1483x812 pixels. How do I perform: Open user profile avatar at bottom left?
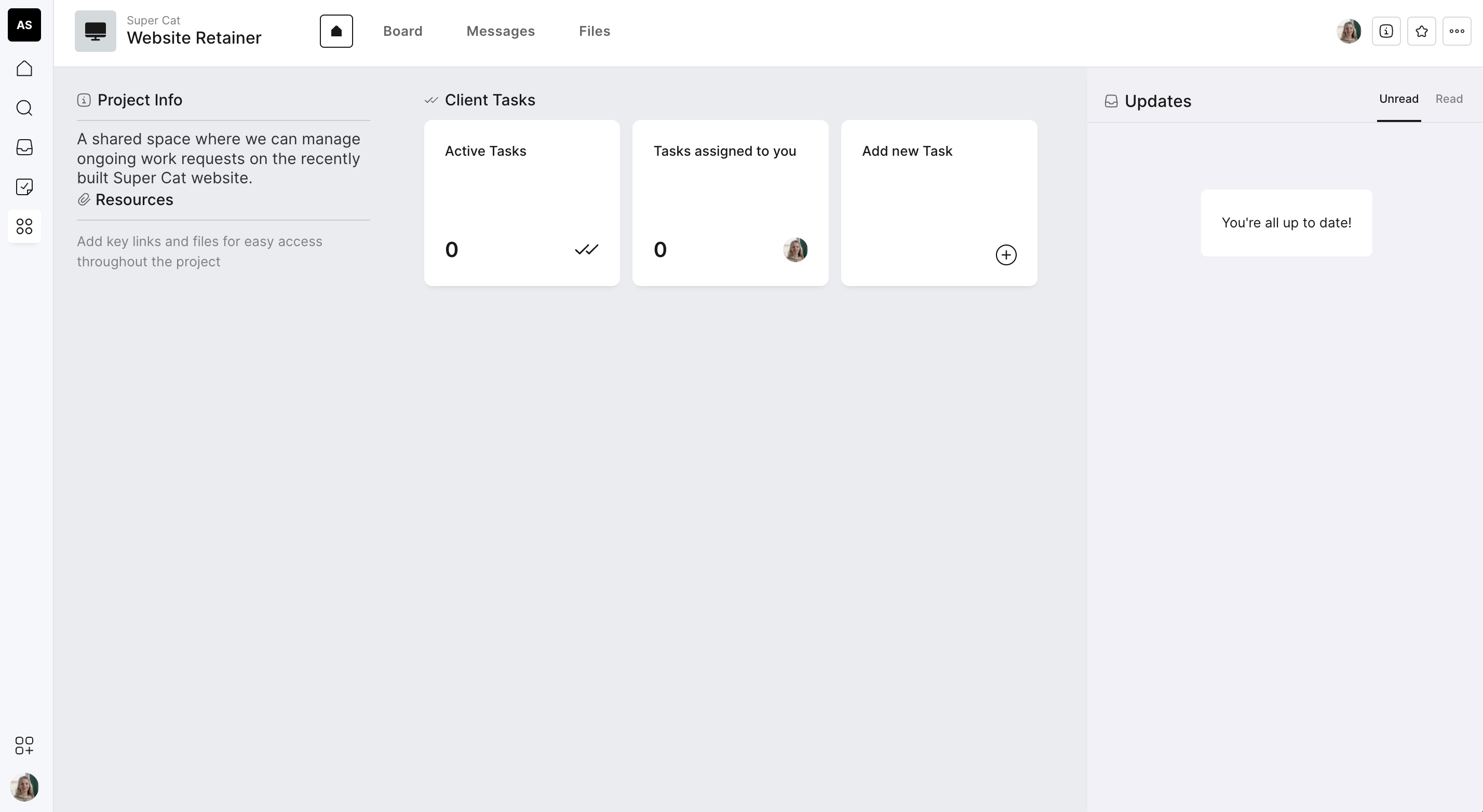coord(24,787)
